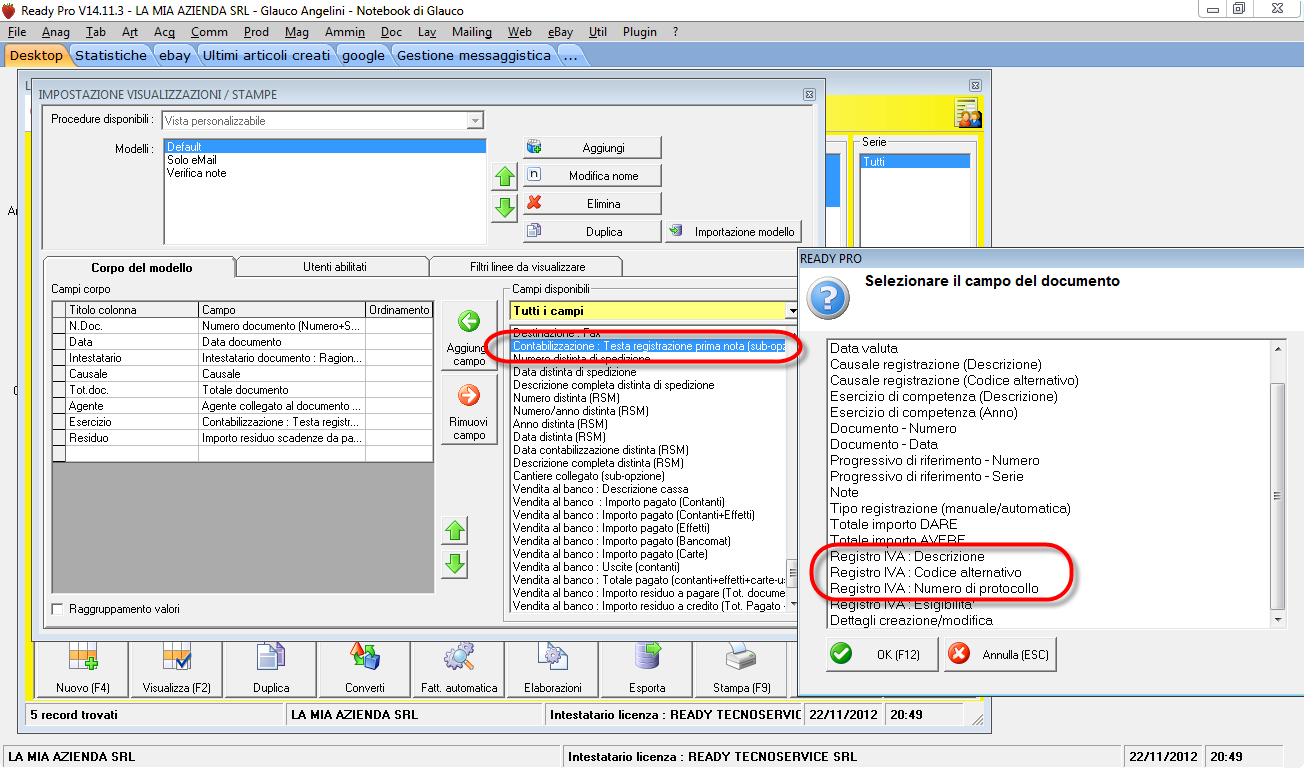The image size is (1304, 768).
Task: Click the green Aggiungi campo arrow
Action: [x=469, y=338]
